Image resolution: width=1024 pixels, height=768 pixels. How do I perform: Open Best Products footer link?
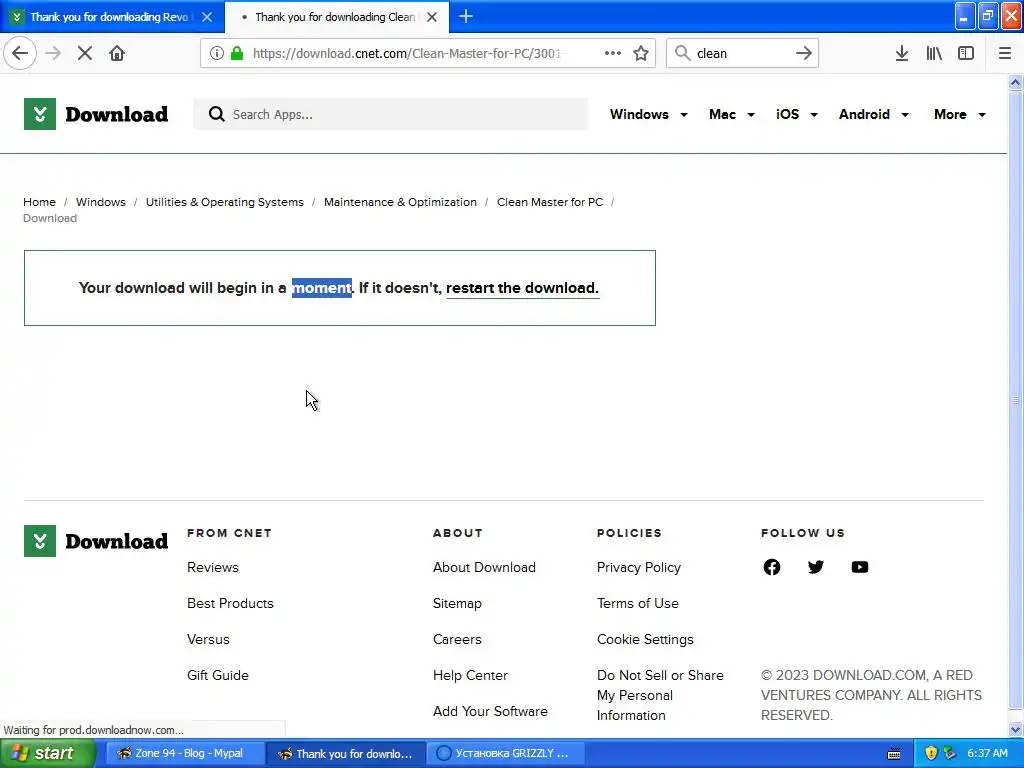(230, 603)
